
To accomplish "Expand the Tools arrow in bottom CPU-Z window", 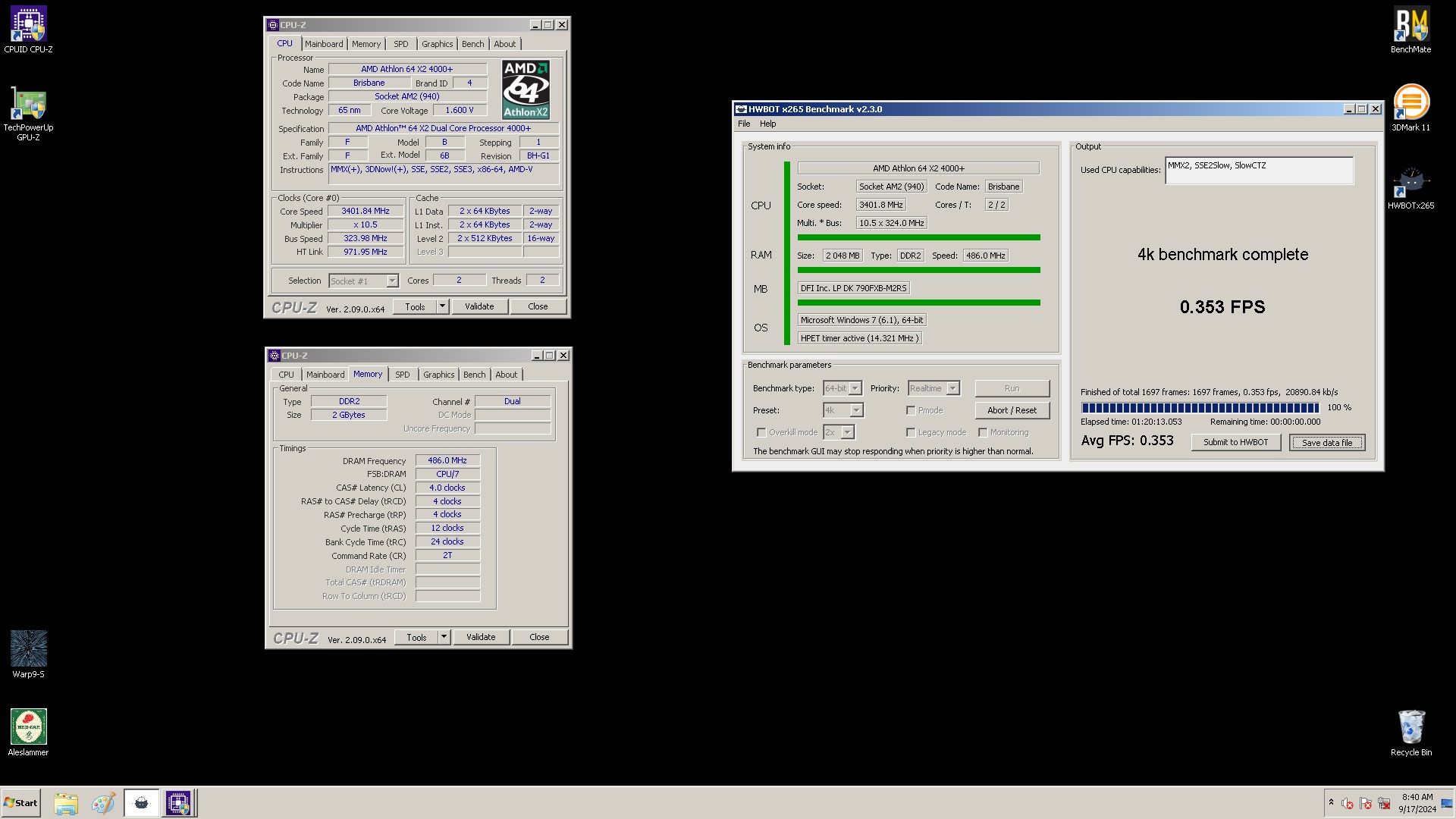I will click(444, 637).
